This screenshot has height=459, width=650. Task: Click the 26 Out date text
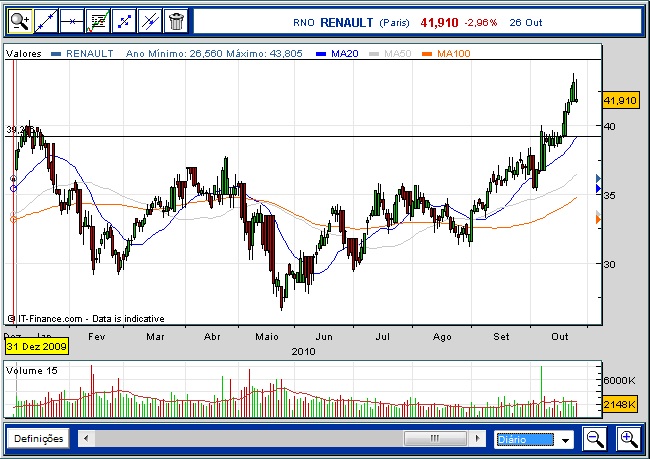tap(526, 22)
